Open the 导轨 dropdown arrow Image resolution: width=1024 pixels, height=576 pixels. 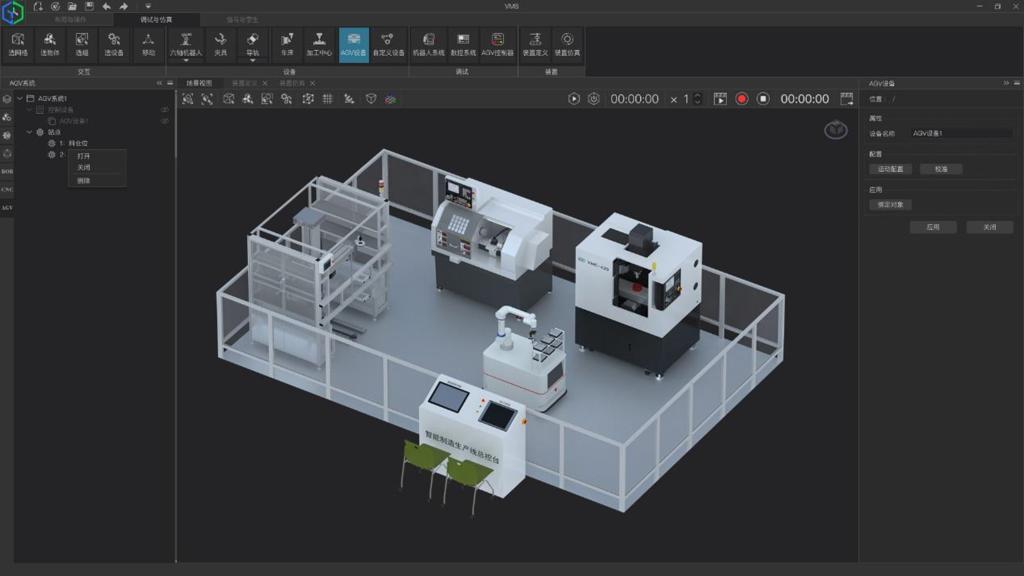coord(253,60)
